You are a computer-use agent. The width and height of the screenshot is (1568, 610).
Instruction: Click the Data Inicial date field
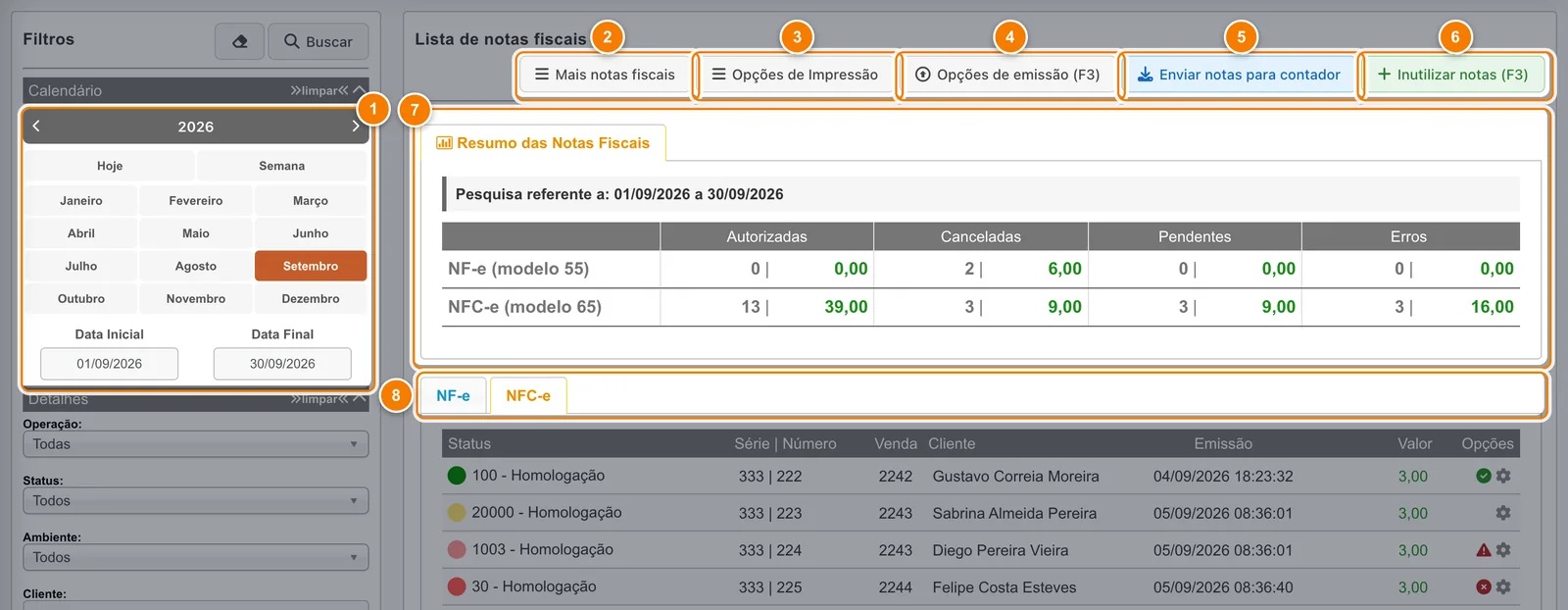[x=110, y=364]
